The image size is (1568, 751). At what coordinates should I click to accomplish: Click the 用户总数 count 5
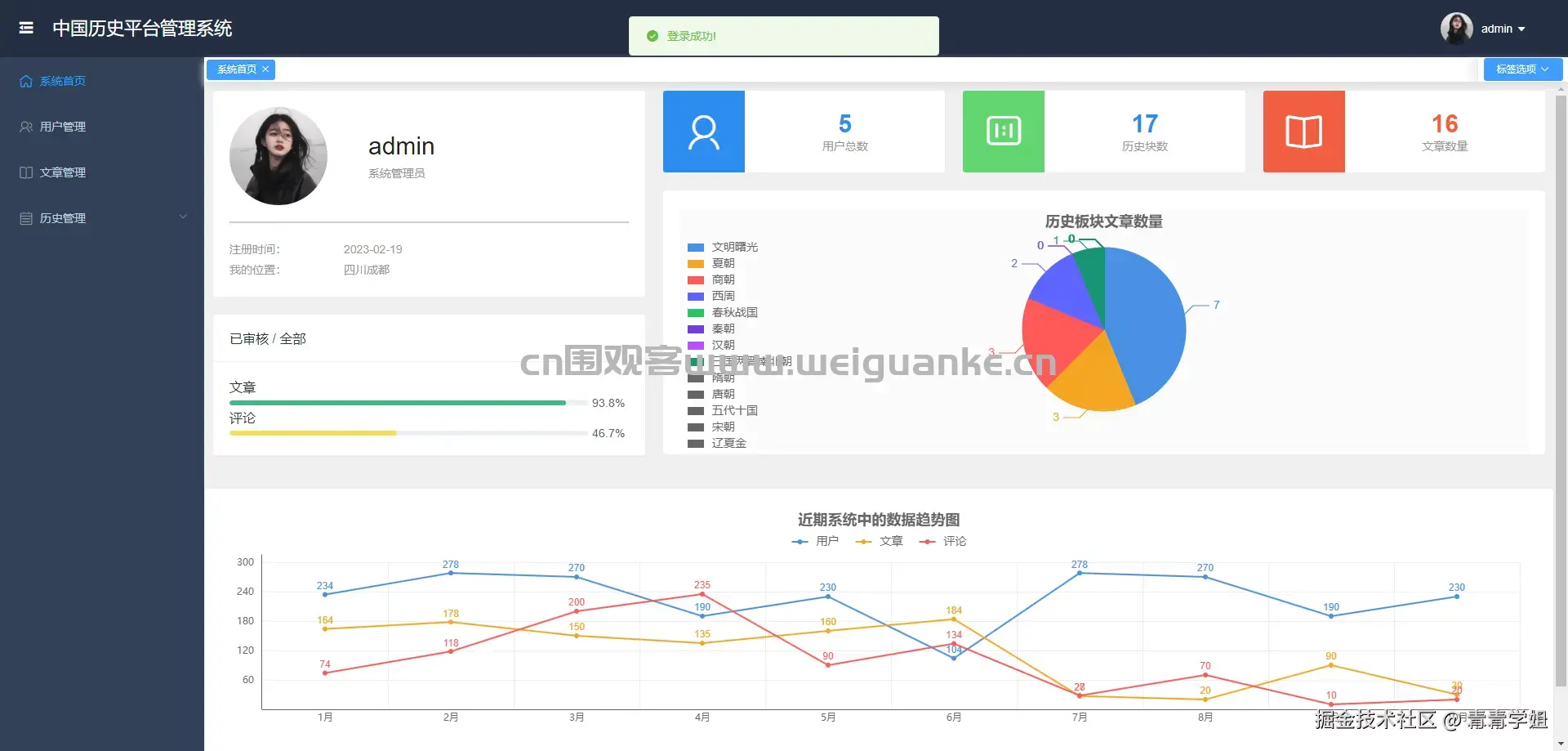click(x=845, y=123)
